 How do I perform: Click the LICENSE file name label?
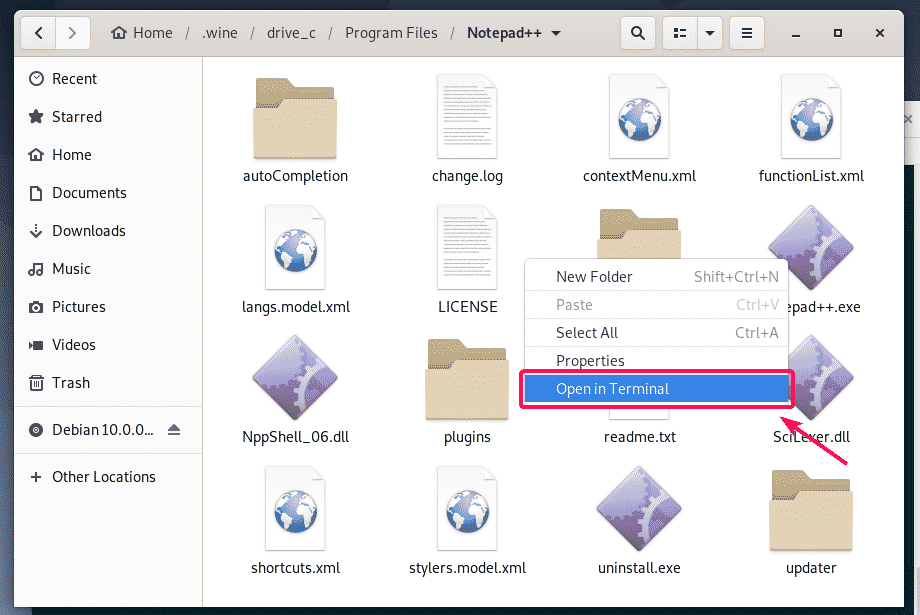(468, 307)
